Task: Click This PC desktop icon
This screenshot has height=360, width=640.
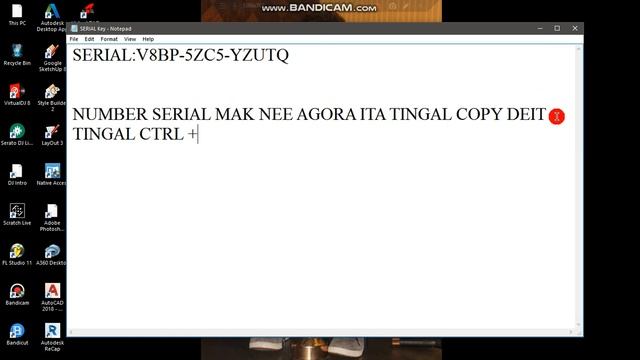Action: (17, 14)
